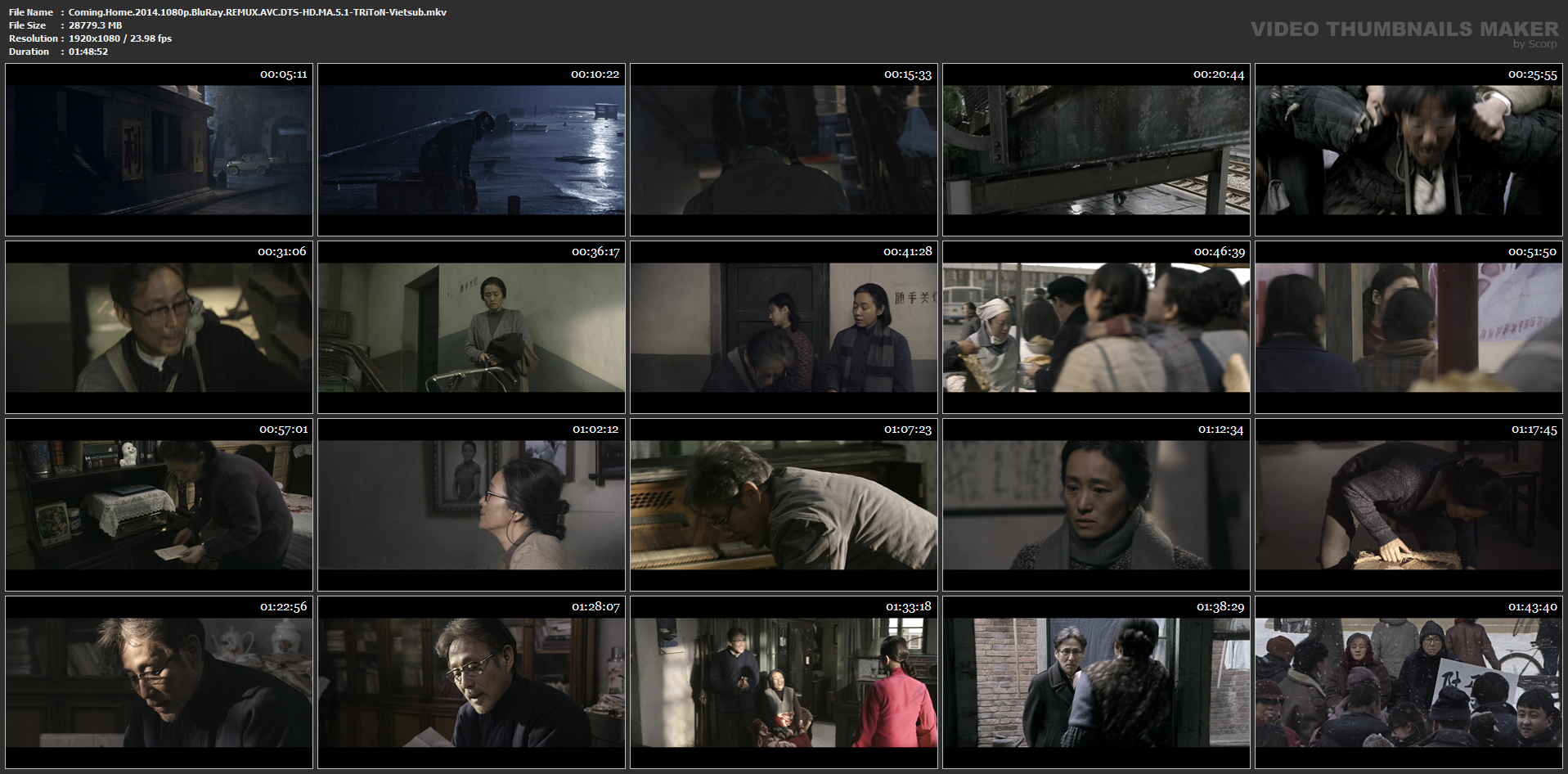Select the thumbnail at 01:02:12
1568x774 pixels.
(471, 505)
